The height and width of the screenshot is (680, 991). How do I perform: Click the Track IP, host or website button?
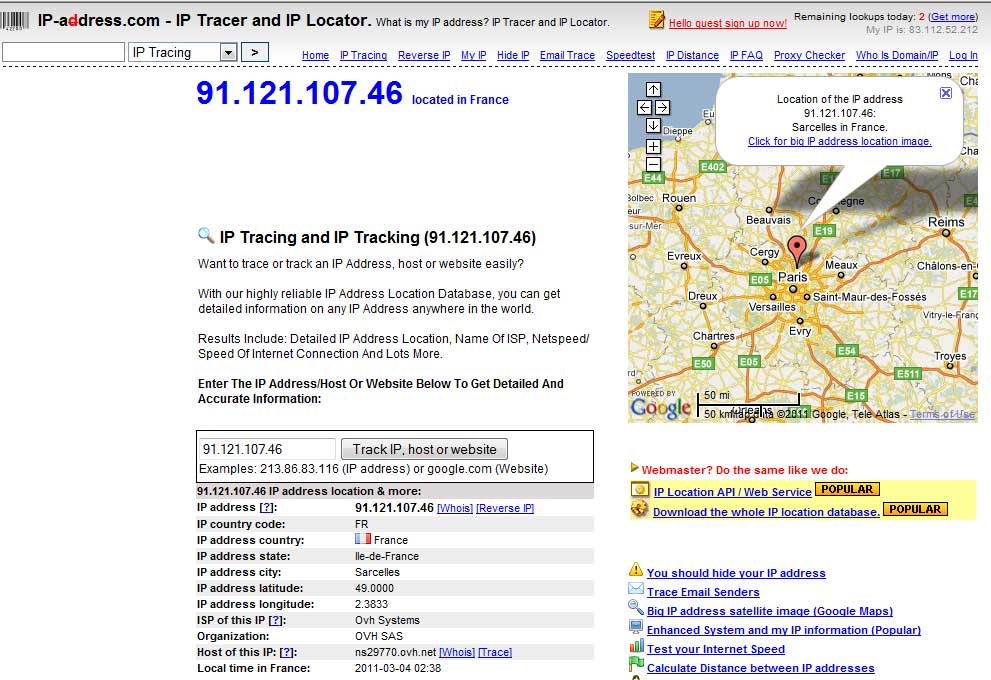point(424,449)
